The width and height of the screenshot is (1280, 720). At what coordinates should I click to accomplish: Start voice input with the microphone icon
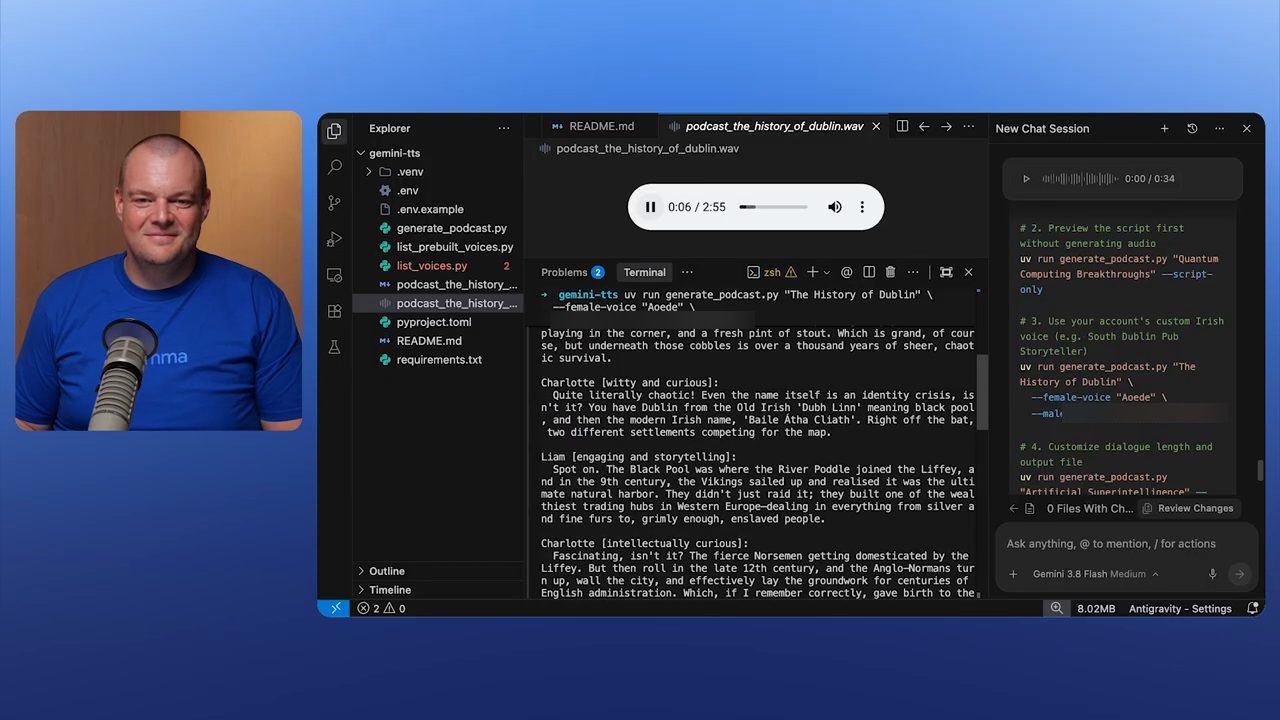(x=1212, y=574)
